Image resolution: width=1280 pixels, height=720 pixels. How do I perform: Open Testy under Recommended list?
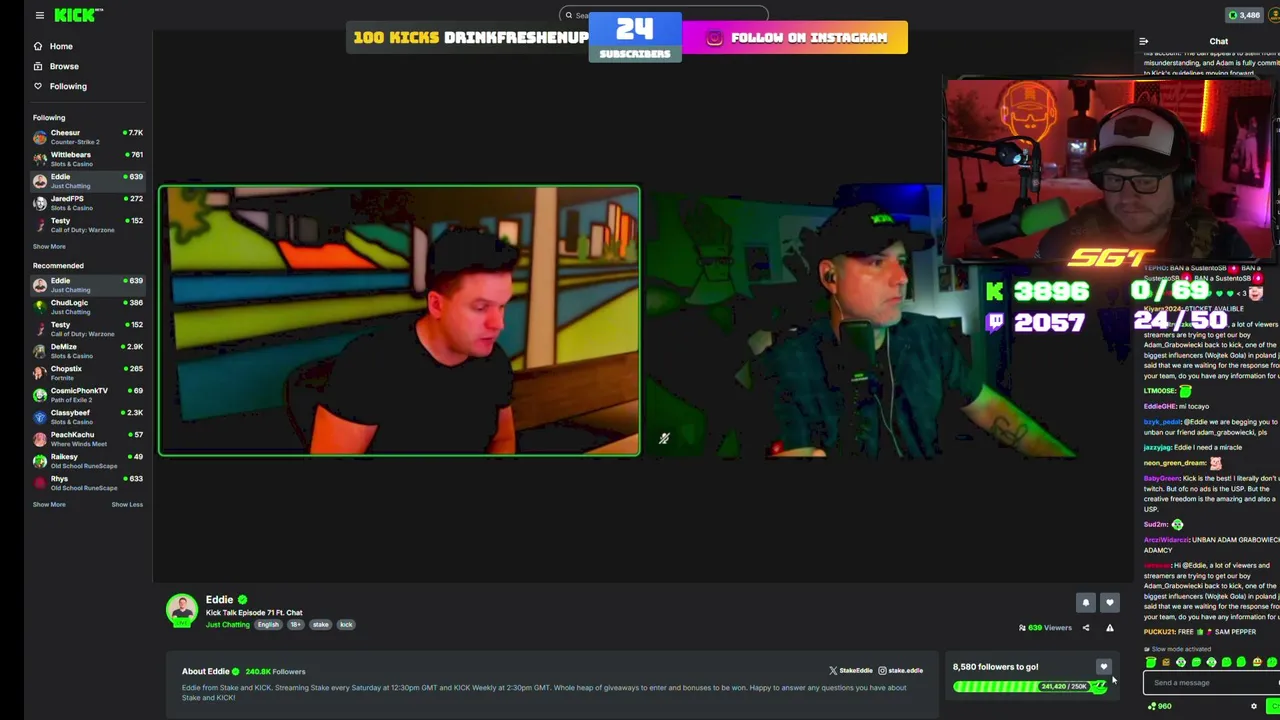[x=88, y=329]
